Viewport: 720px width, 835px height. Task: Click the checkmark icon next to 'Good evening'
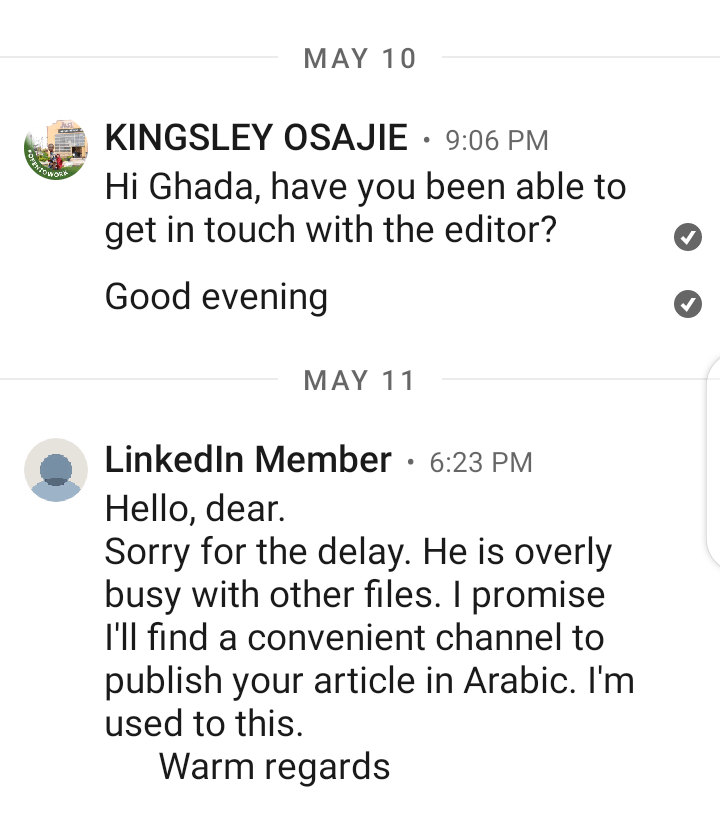click(687, 304)
